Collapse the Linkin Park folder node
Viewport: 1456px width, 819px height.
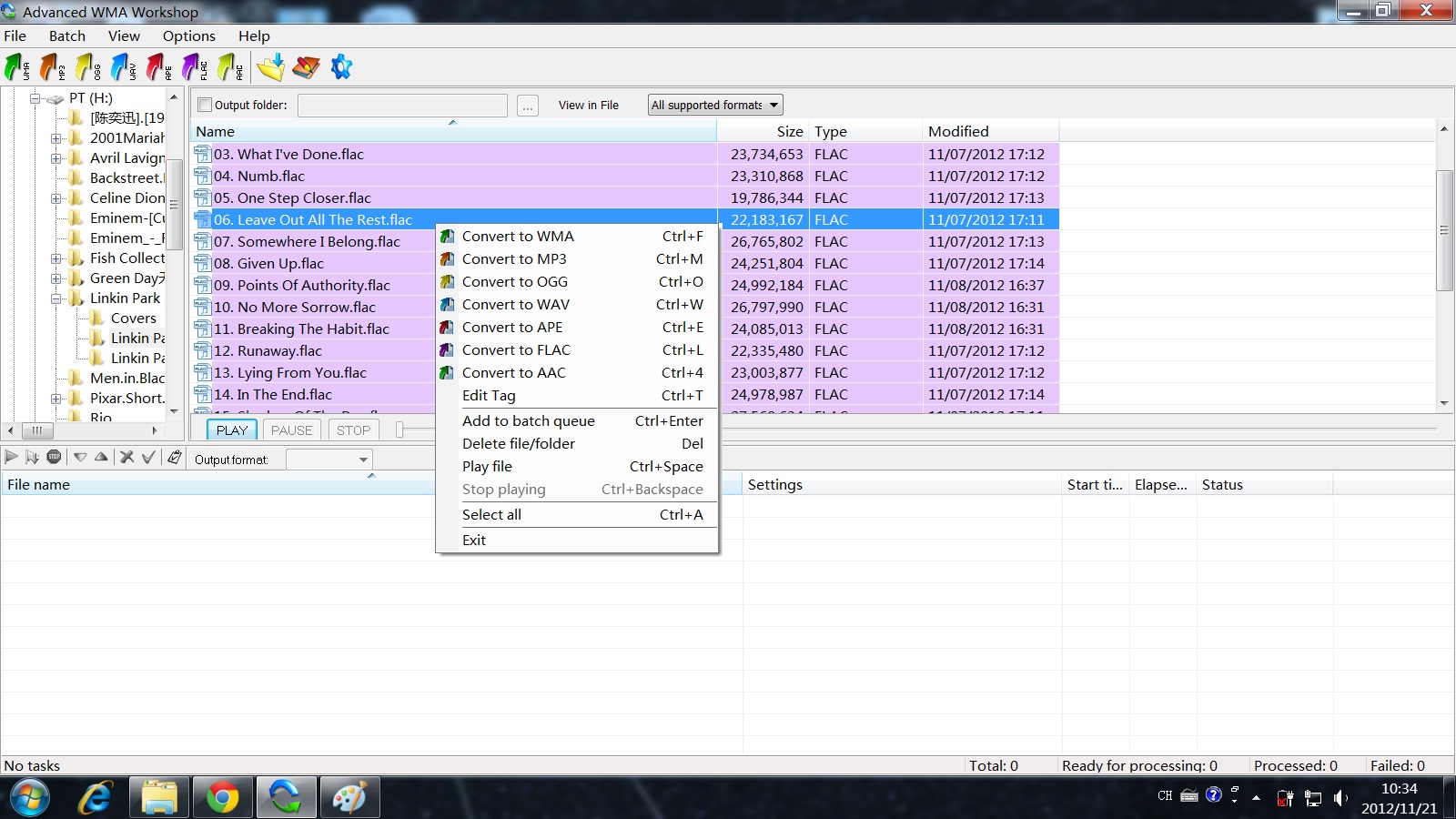click(56, 298)
